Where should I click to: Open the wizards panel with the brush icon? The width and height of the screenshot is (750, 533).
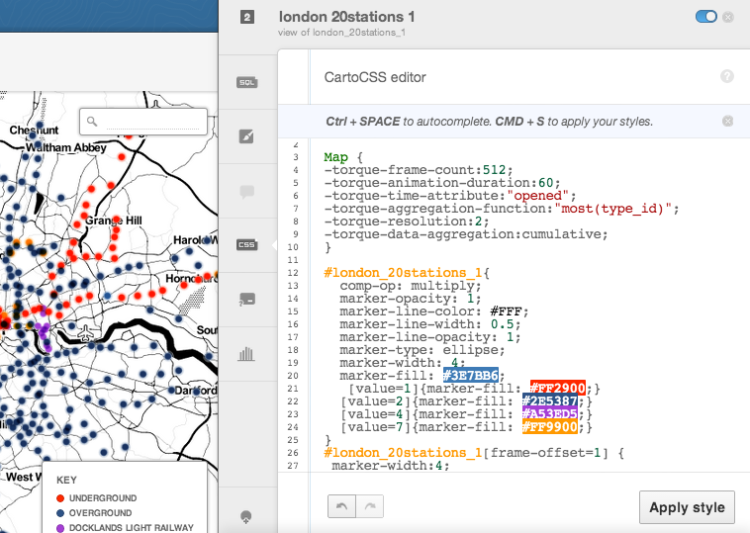tap(247, 136)
